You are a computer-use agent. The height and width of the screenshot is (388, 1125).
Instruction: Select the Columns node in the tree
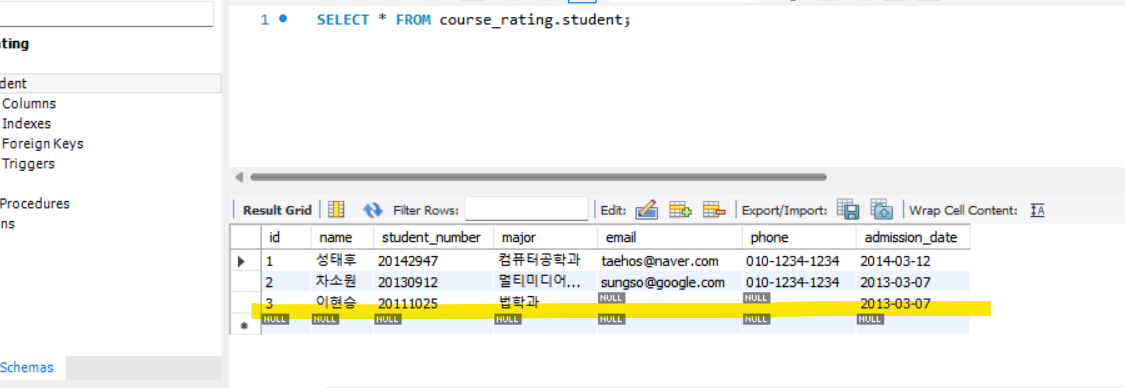[29, 103]
